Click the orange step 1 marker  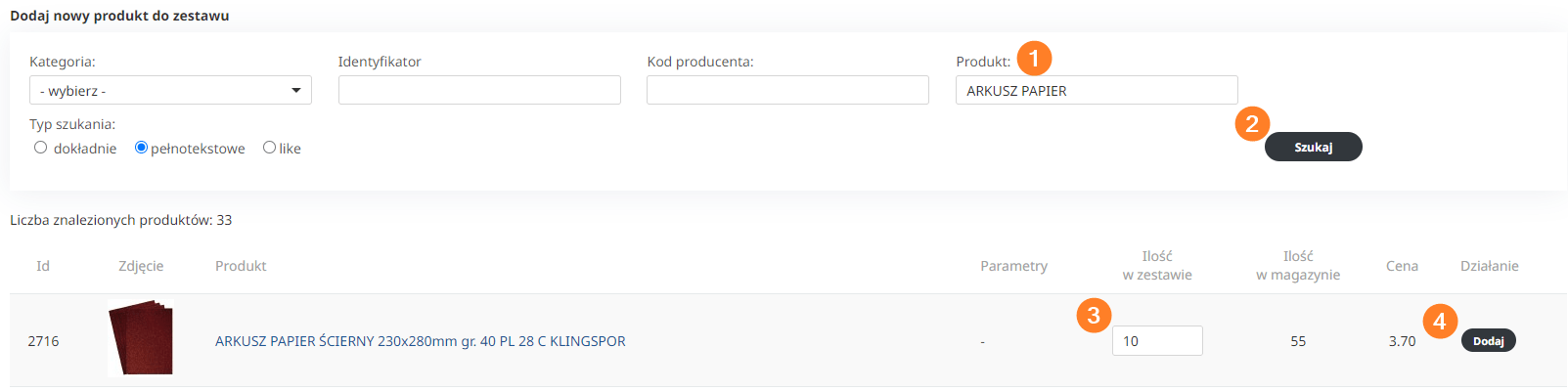tap(1034, 59)
